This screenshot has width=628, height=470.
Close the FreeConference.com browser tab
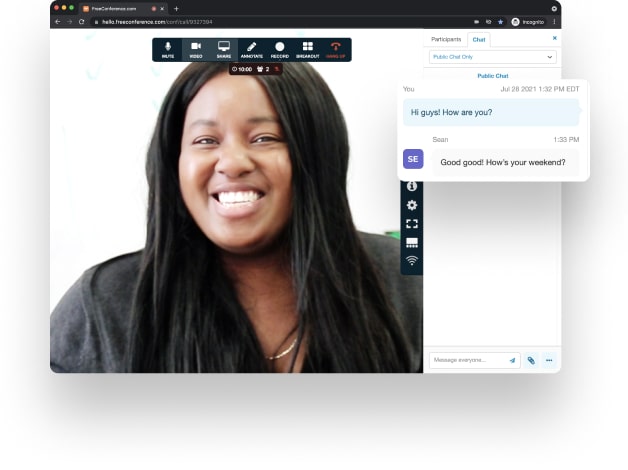[x=162, y=8]
